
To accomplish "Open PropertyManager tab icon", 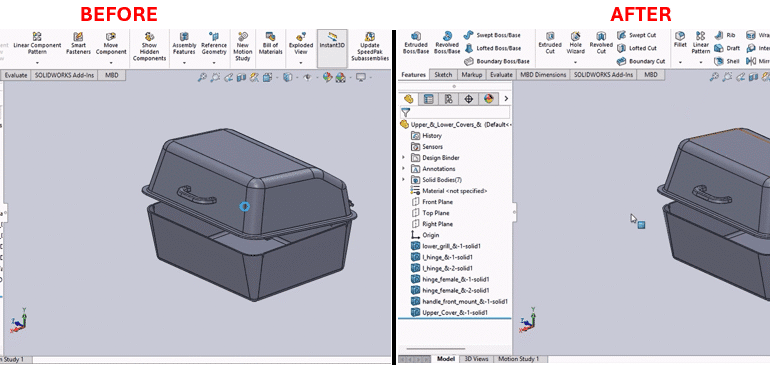I will click(x=429, y=99).
